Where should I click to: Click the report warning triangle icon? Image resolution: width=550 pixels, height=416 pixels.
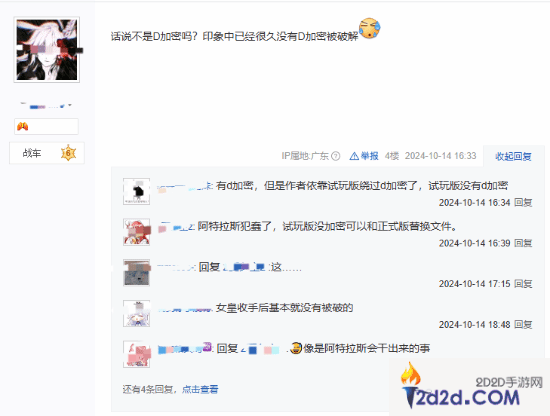tap(354, 156)
